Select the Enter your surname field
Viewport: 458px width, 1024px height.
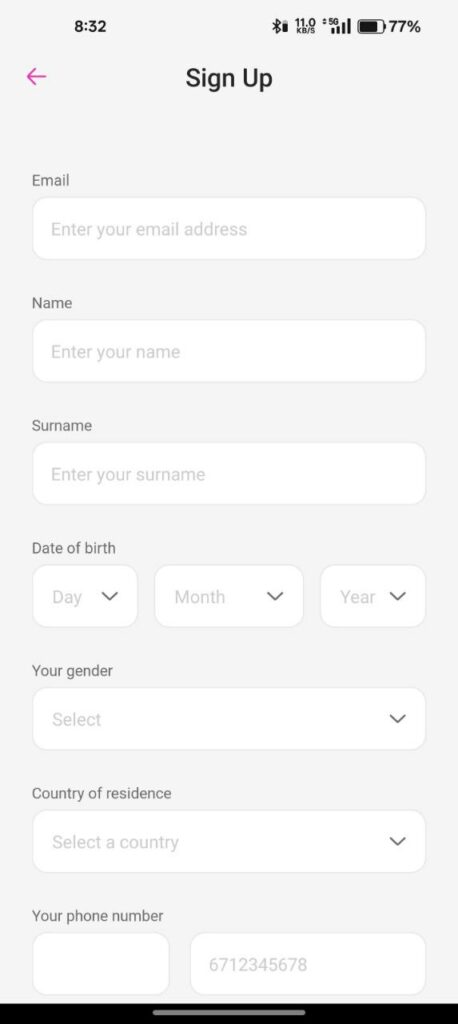[229, 473]
